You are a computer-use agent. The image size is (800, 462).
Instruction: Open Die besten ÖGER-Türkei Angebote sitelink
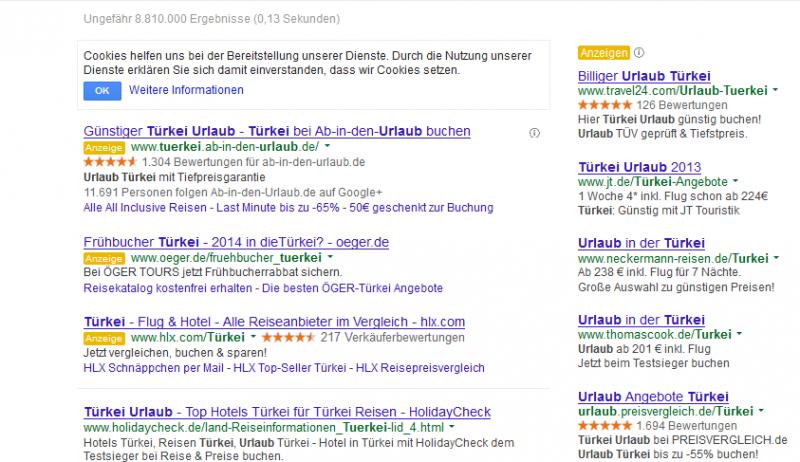(x=353, y=288)
